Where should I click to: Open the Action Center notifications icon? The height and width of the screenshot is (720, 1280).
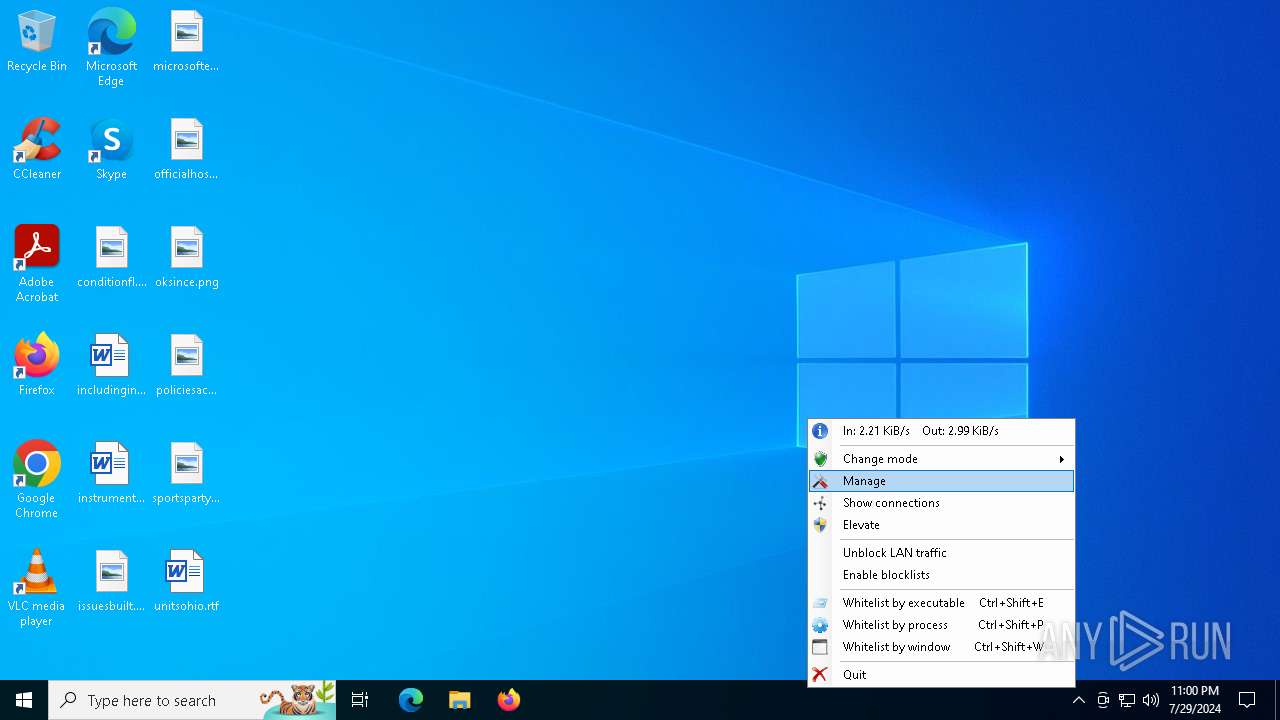1247,700
